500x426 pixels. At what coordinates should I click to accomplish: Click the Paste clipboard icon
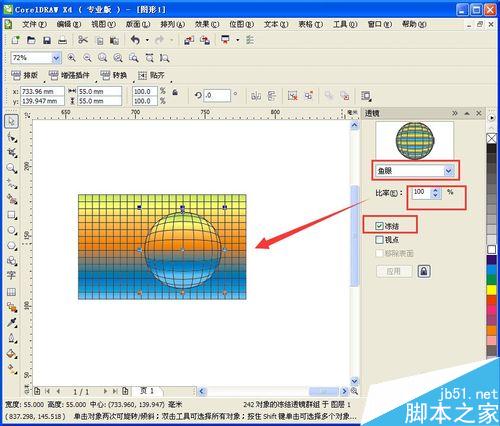pos(114,40)
